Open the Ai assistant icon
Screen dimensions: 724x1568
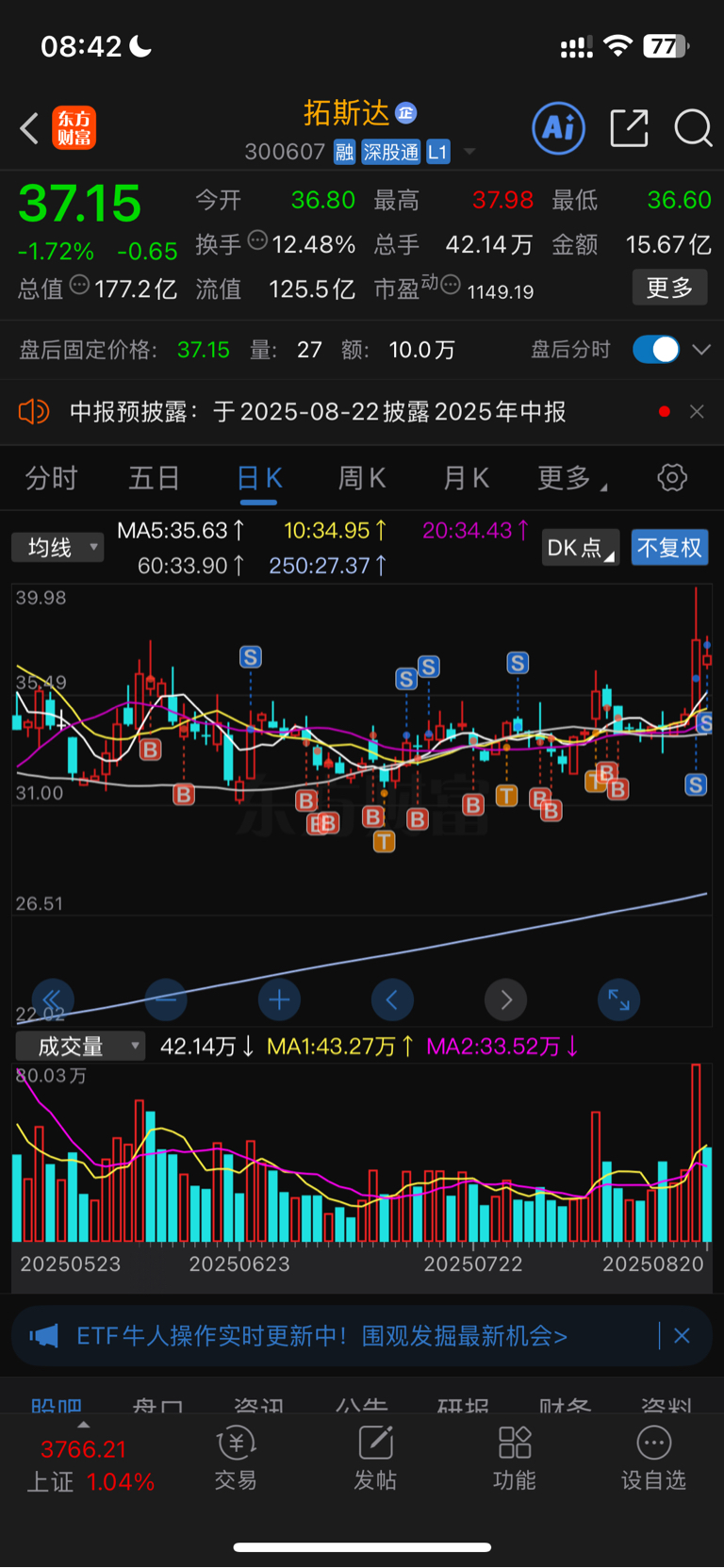pos(558,128)
